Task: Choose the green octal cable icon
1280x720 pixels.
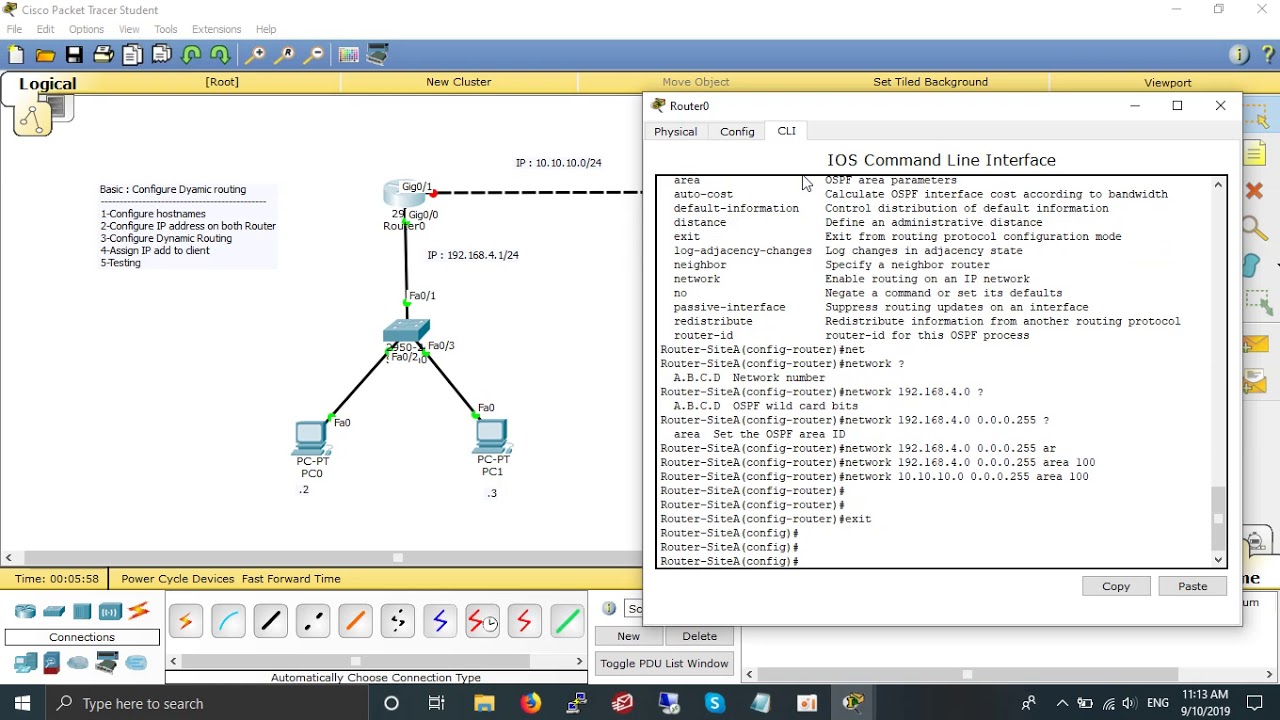Action: pos(566,621)
